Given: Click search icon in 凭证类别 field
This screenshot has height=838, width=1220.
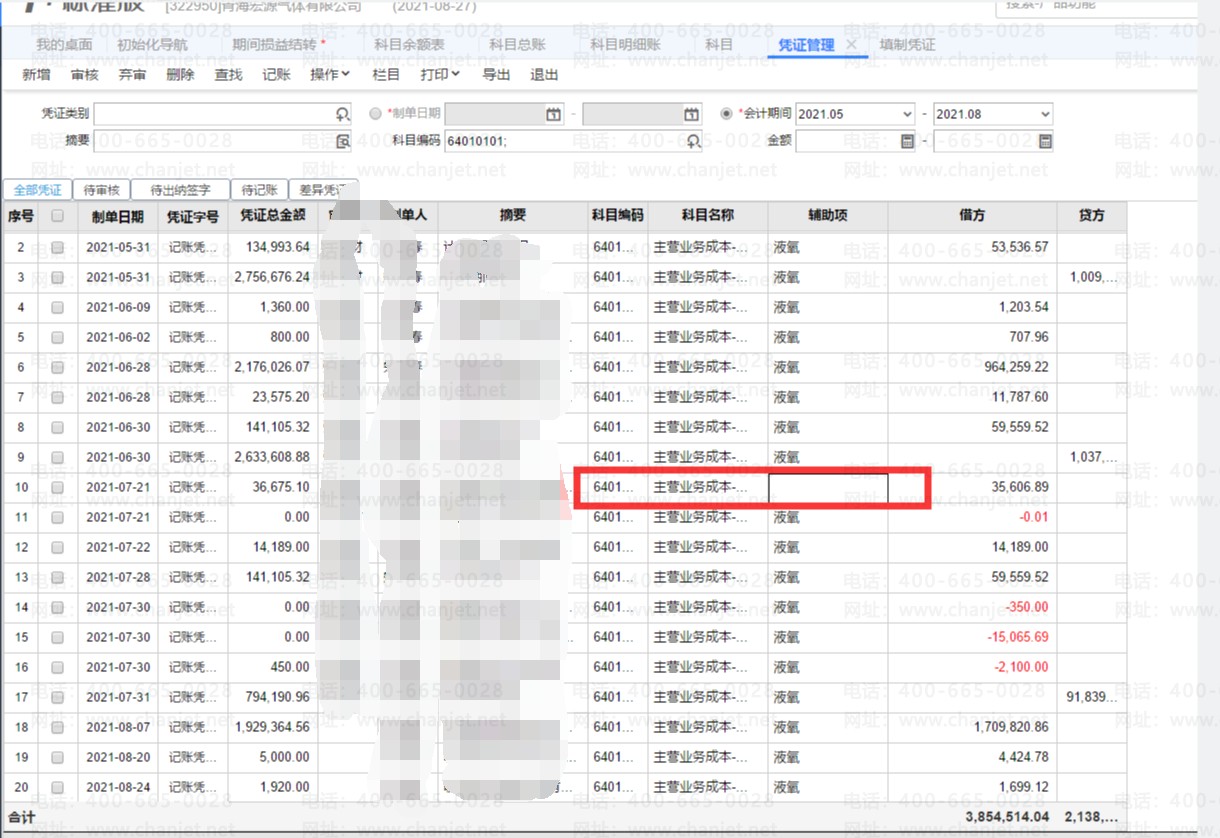Looking at the screenshot, I should tap(342, 114).
